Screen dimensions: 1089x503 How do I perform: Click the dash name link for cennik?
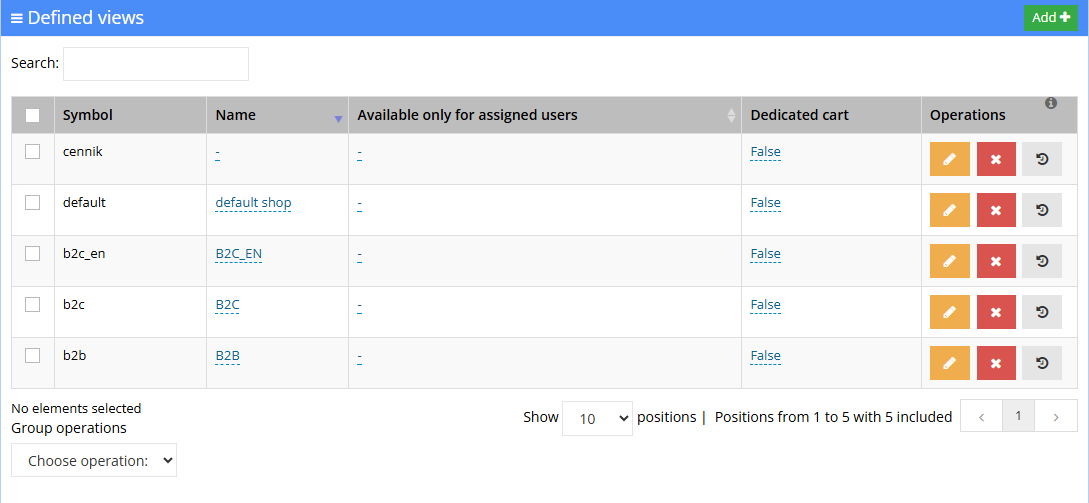click(217, 153)
